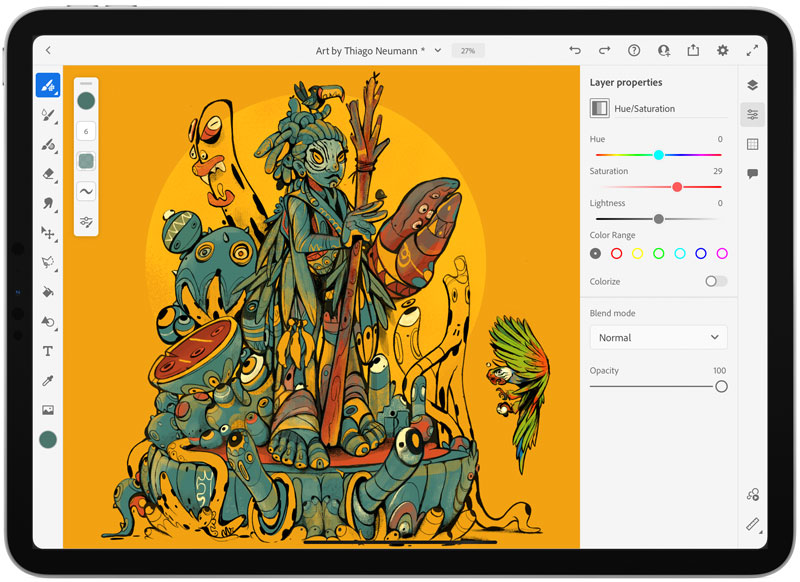Open the Layers panel icon
Image resolution: width=800 pixels, height=582 pixels.
point(753,85)
